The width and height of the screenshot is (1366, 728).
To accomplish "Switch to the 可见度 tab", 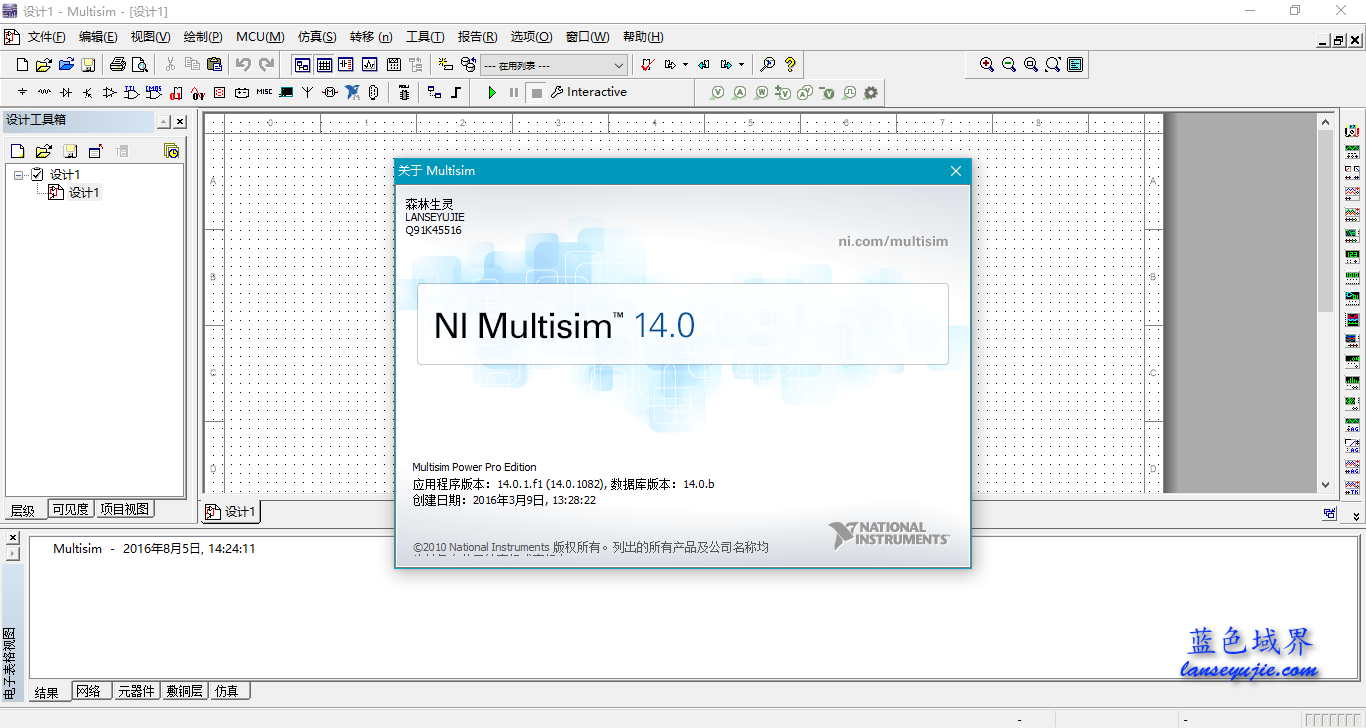I will [x=70, y=509].
